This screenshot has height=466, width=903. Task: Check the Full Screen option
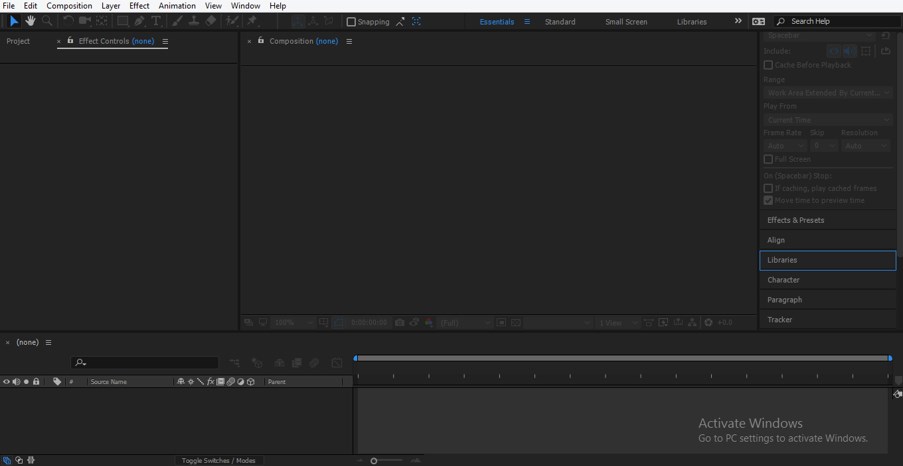[768, 159]
